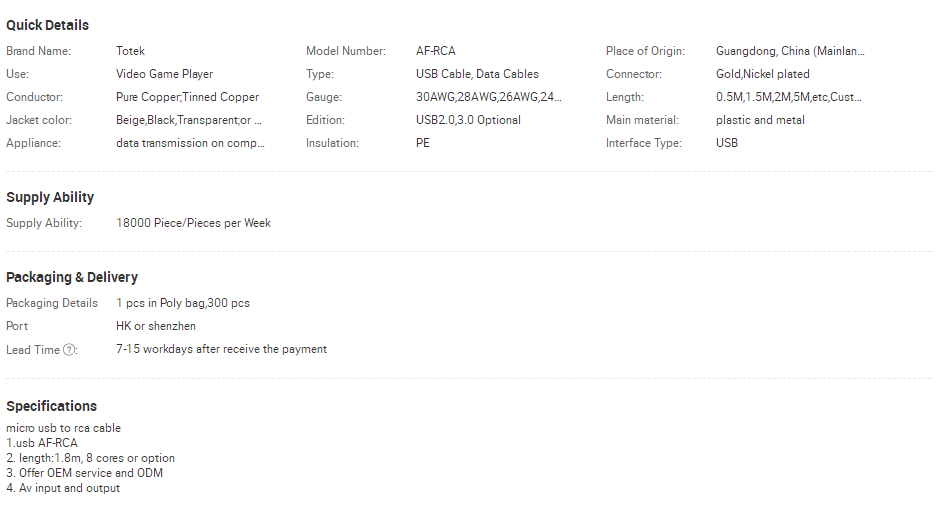This screenshot has width=945, height=508.
Task: Select the Supply Ability section heading
Action: click(x=50, y=197)
